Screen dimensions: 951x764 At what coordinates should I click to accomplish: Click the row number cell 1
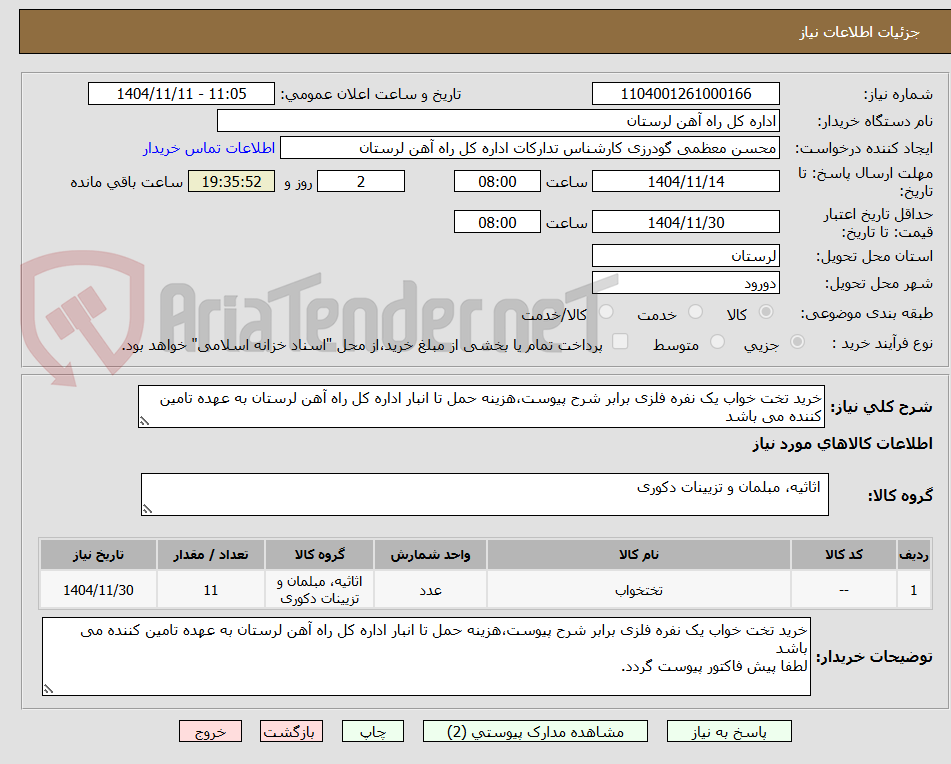click(914, 590)
